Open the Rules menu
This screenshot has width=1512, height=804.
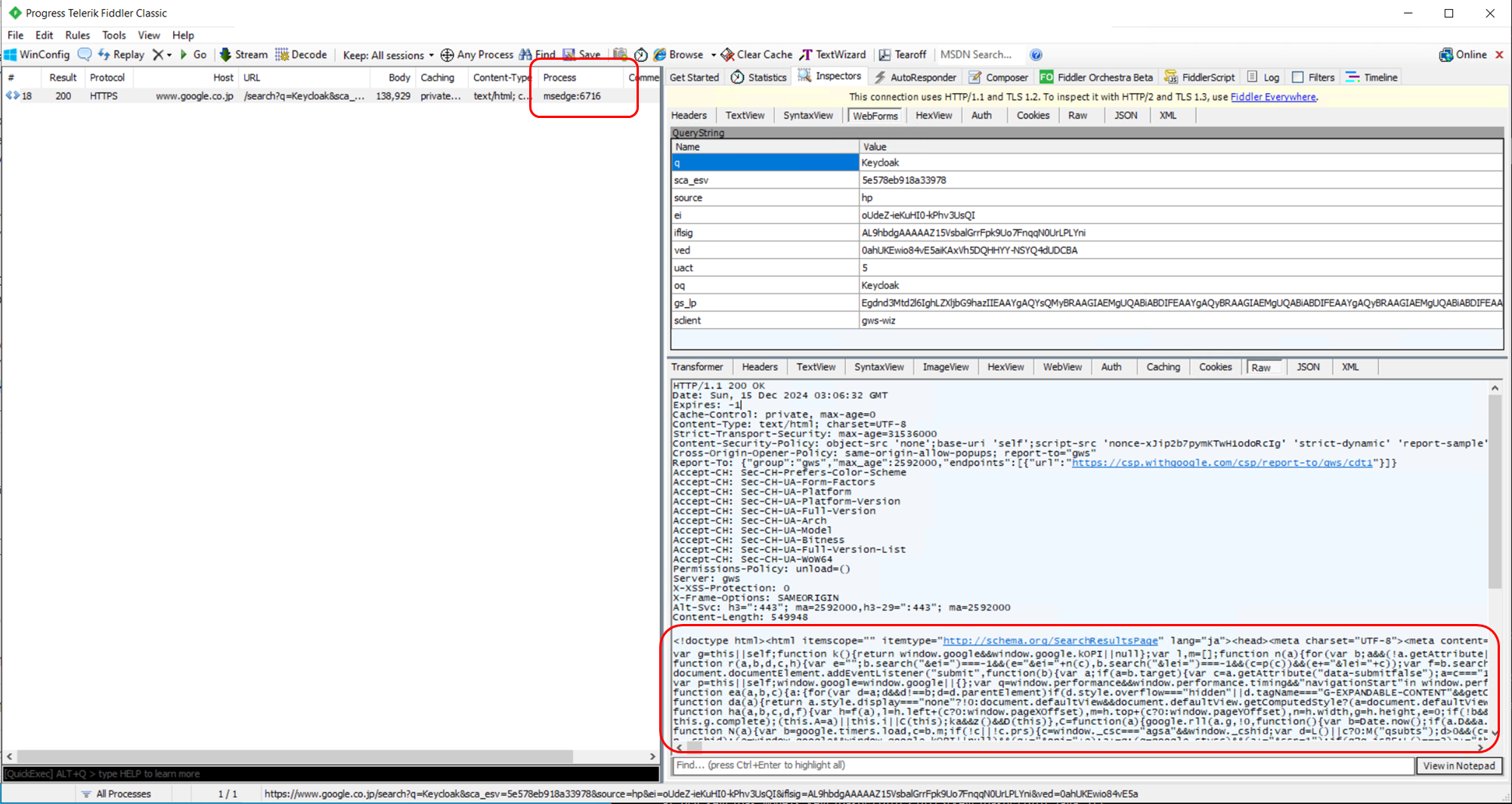[77, 35]
